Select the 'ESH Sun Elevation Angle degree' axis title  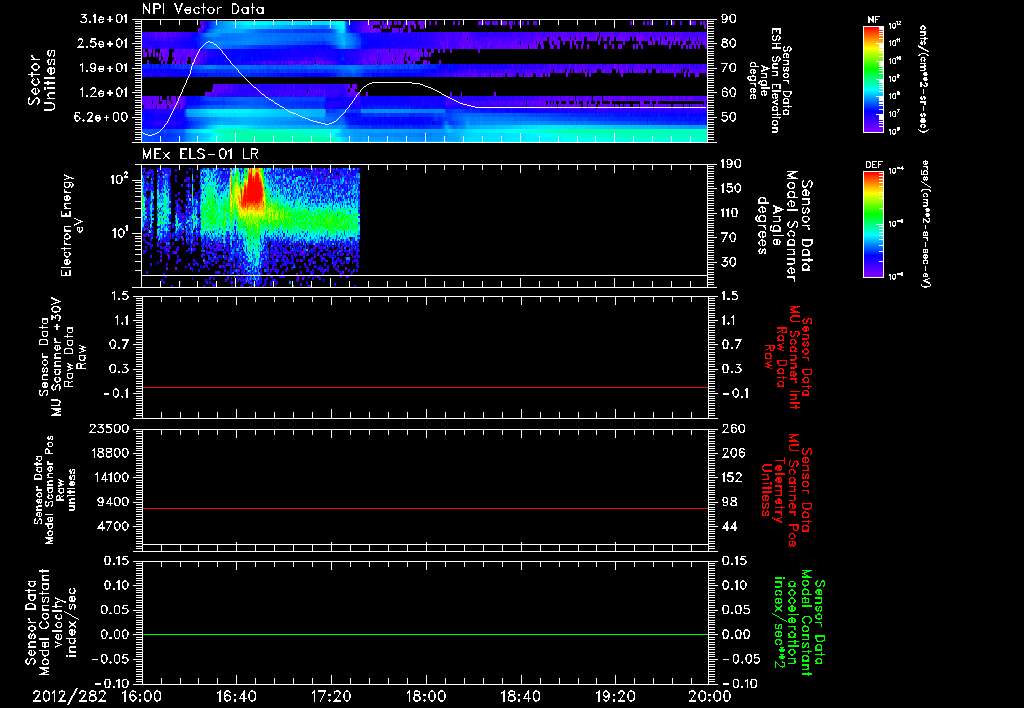click(769, 80)
